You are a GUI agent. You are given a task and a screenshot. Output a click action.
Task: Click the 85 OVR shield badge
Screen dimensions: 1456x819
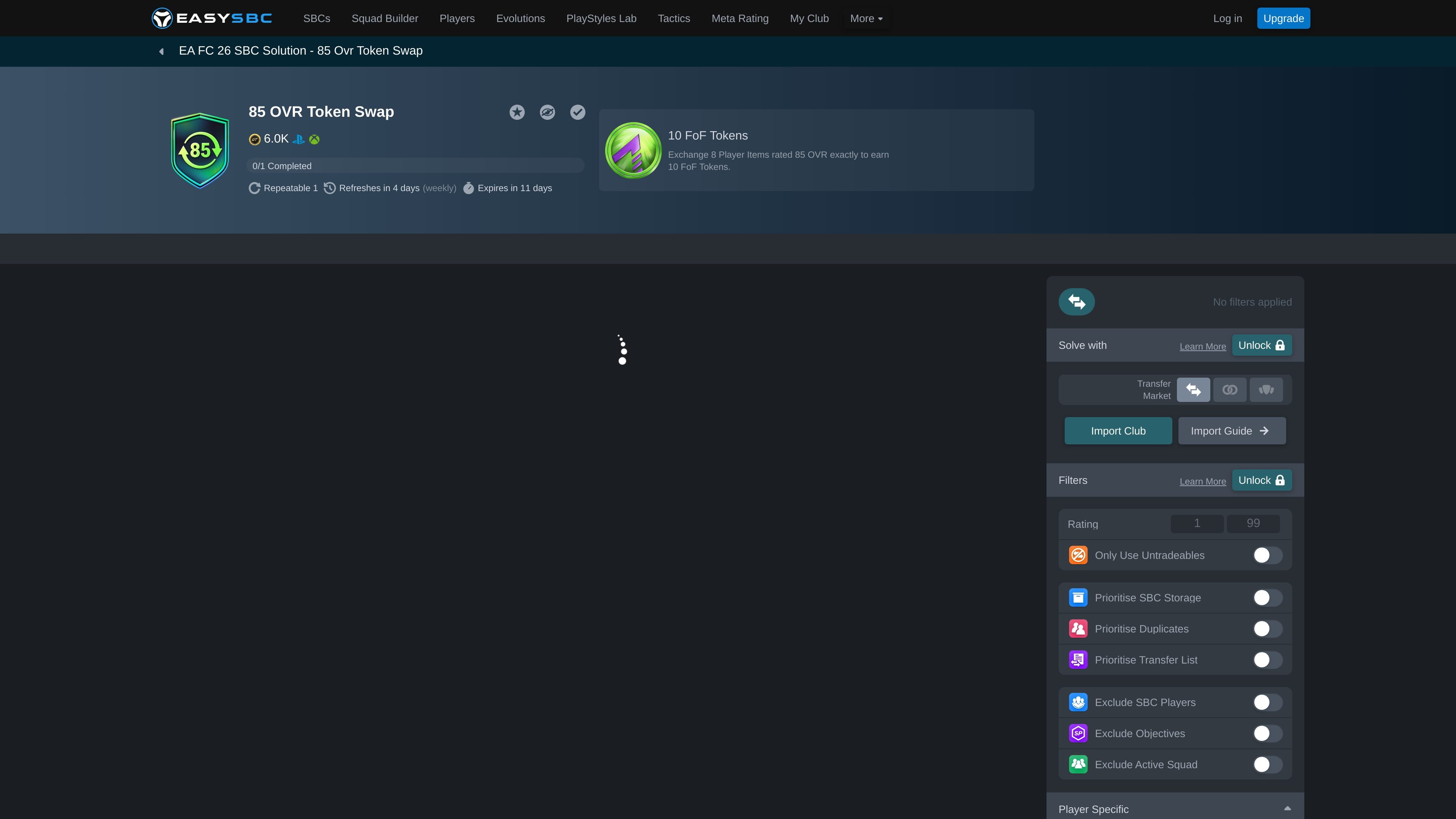[x=200, y=150]
